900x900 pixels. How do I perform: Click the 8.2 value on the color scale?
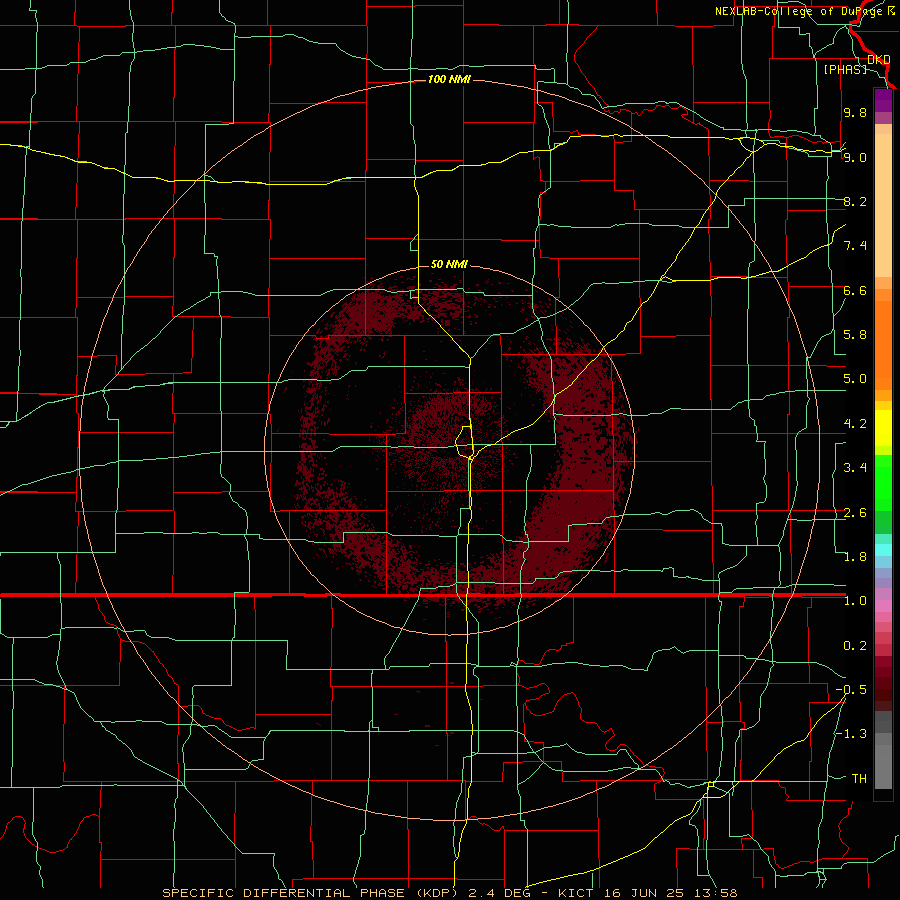coord(855,201)
